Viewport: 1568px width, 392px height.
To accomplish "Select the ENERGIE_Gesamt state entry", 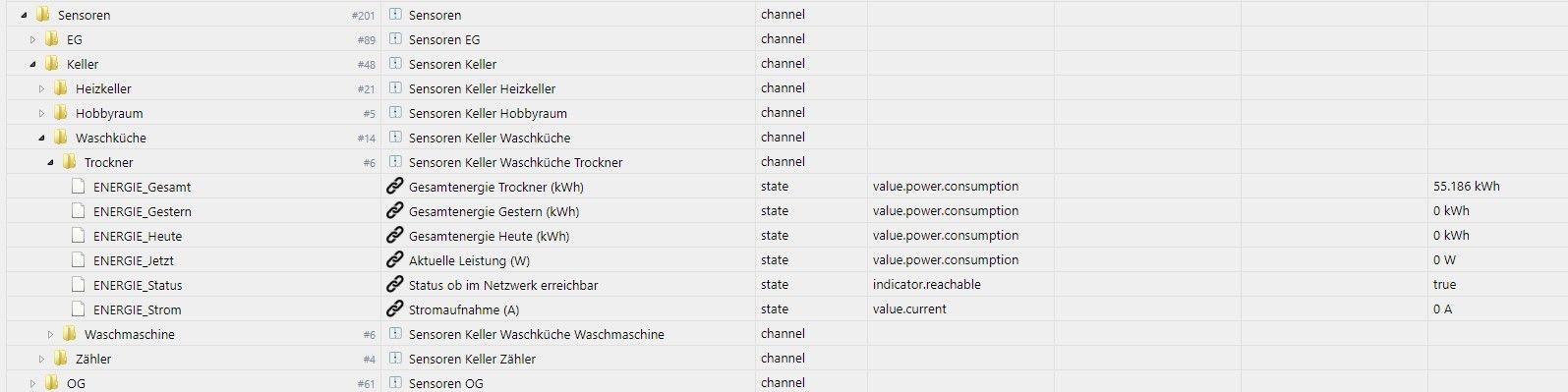I will pyautogui.click(x=143, y=187).
